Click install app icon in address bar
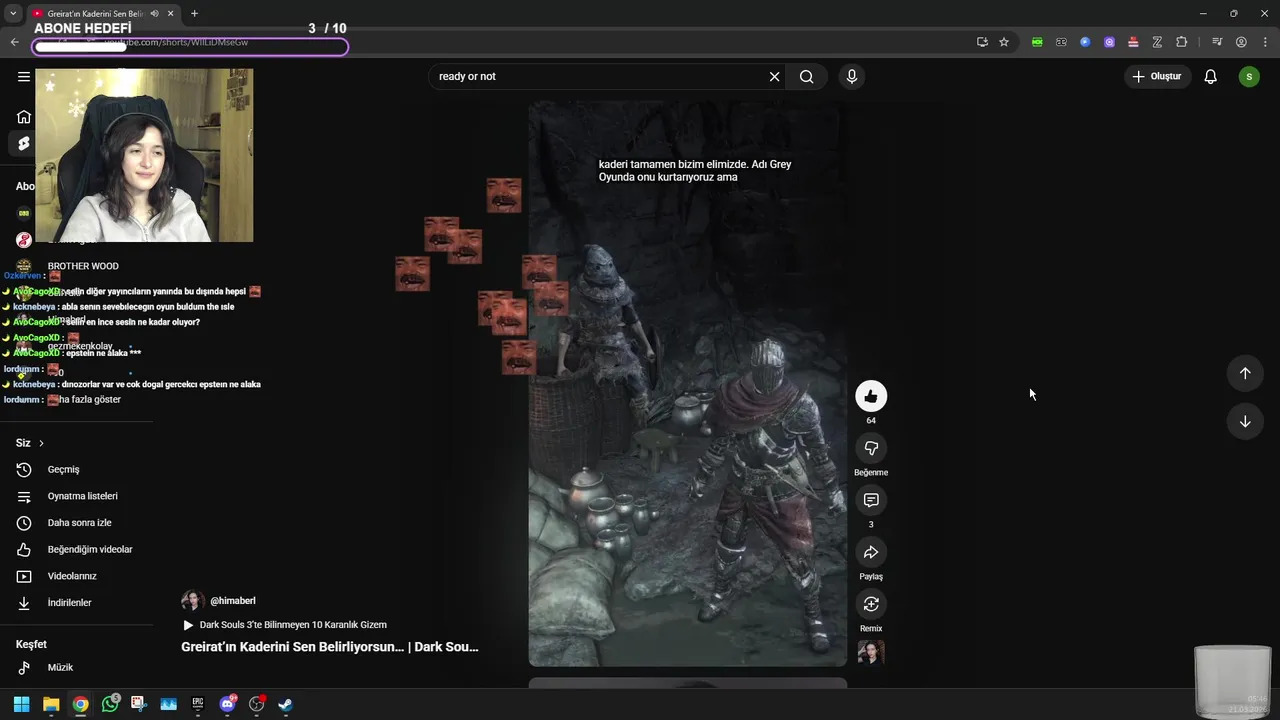The width and height of the screenshot is (1280, 720). point(982,42)
